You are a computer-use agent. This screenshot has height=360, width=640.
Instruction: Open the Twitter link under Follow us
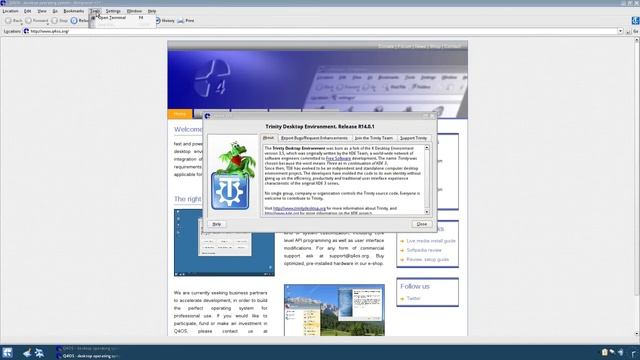tap(413, 298)
